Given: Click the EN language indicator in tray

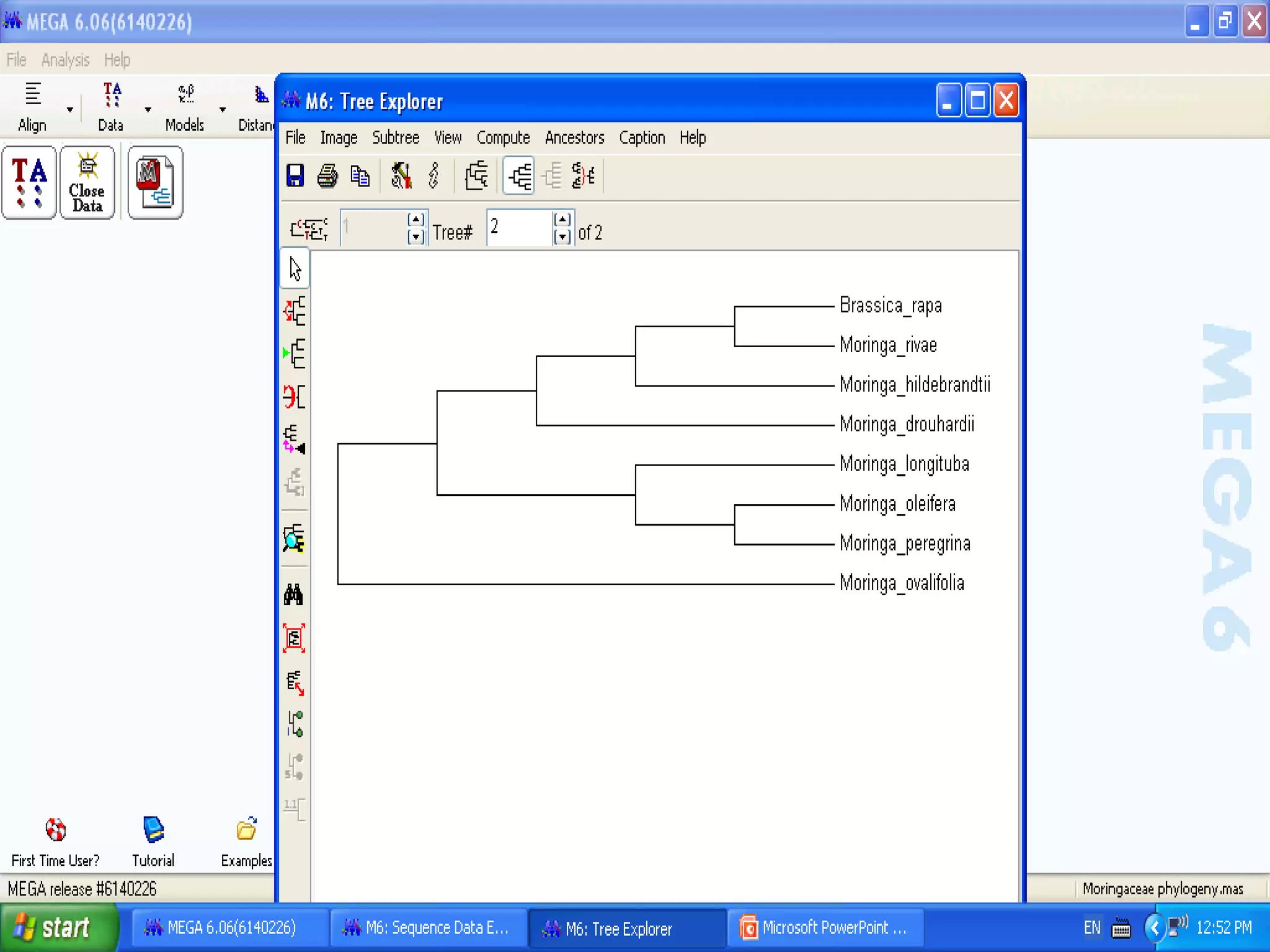Looking at the screenshot, I should (x=1092, y=928).
